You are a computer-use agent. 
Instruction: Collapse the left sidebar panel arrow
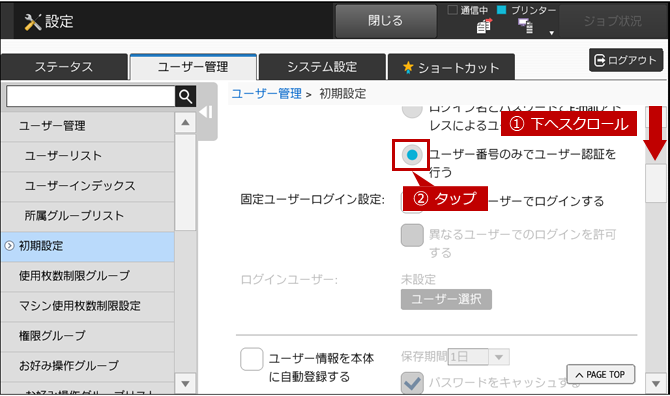point(207,112)
